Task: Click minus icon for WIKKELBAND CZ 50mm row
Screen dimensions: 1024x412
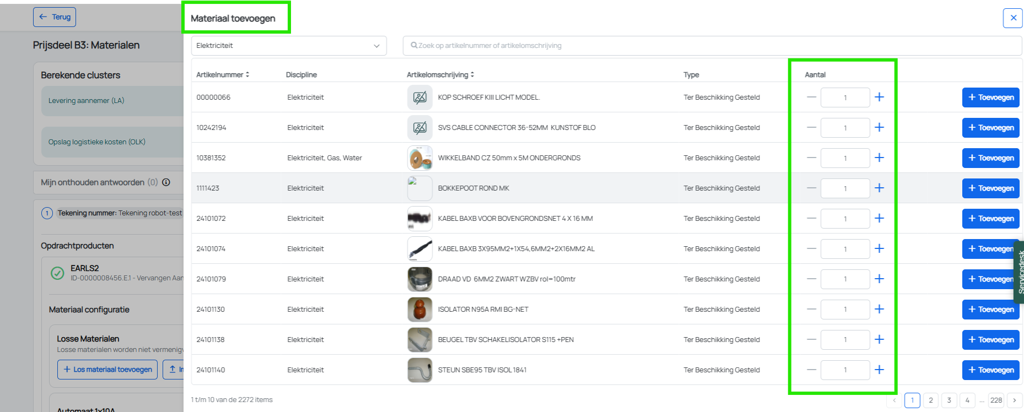Action: click(811, 158)
